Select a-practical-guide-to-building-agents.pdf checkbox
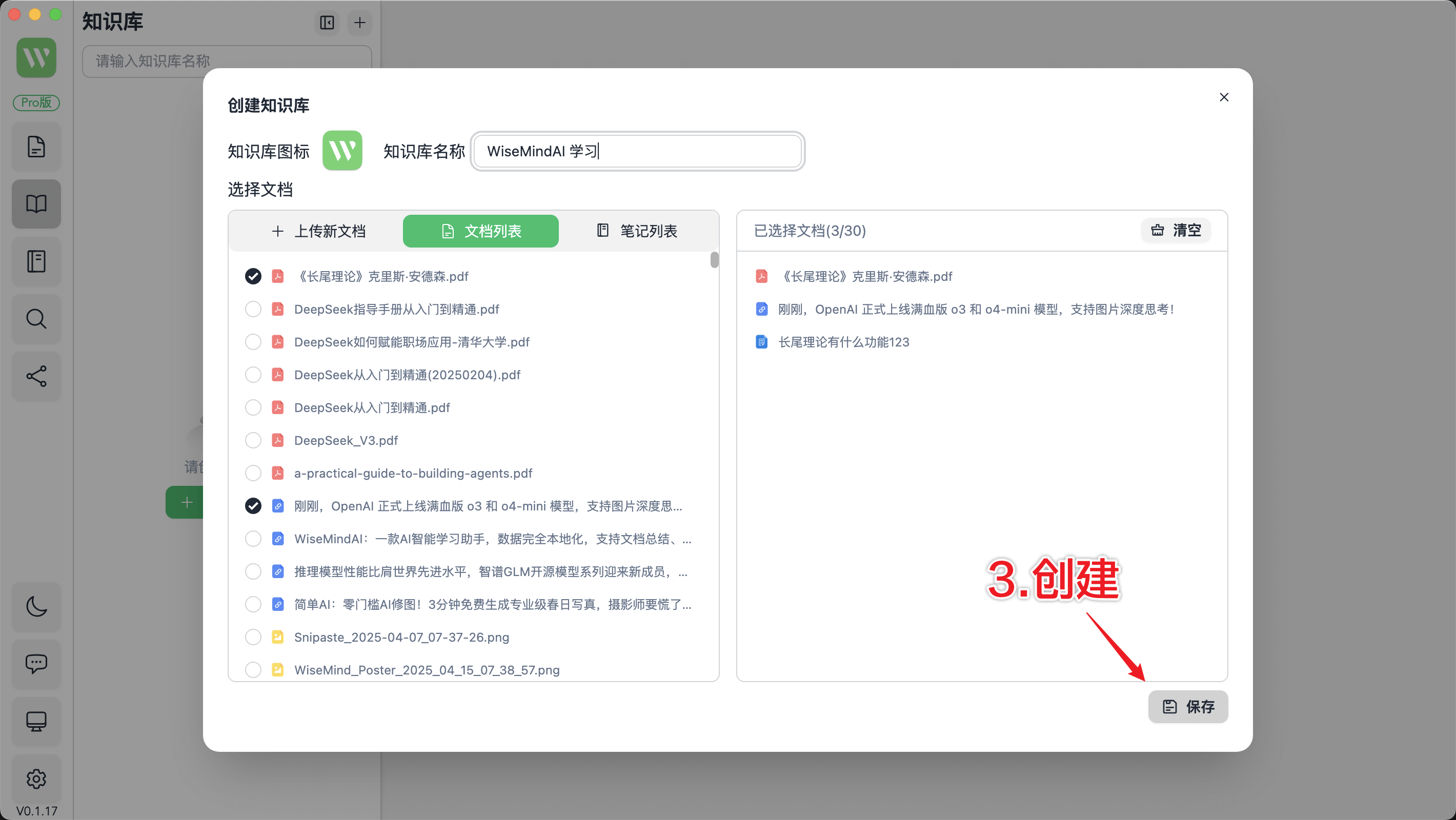1456x820 pixels. click(x=253, y=473)
